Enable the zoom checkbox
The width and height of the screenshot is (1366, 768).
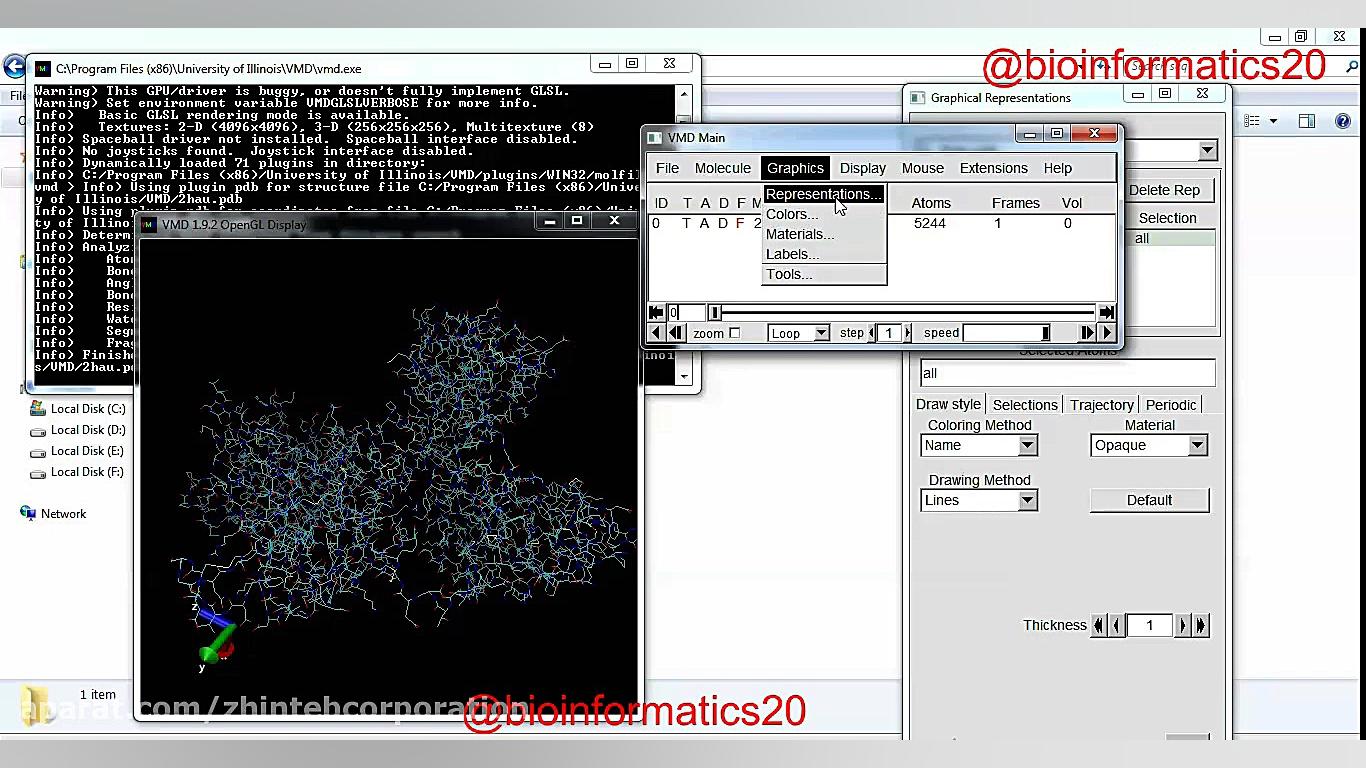[x=734, y=333]
